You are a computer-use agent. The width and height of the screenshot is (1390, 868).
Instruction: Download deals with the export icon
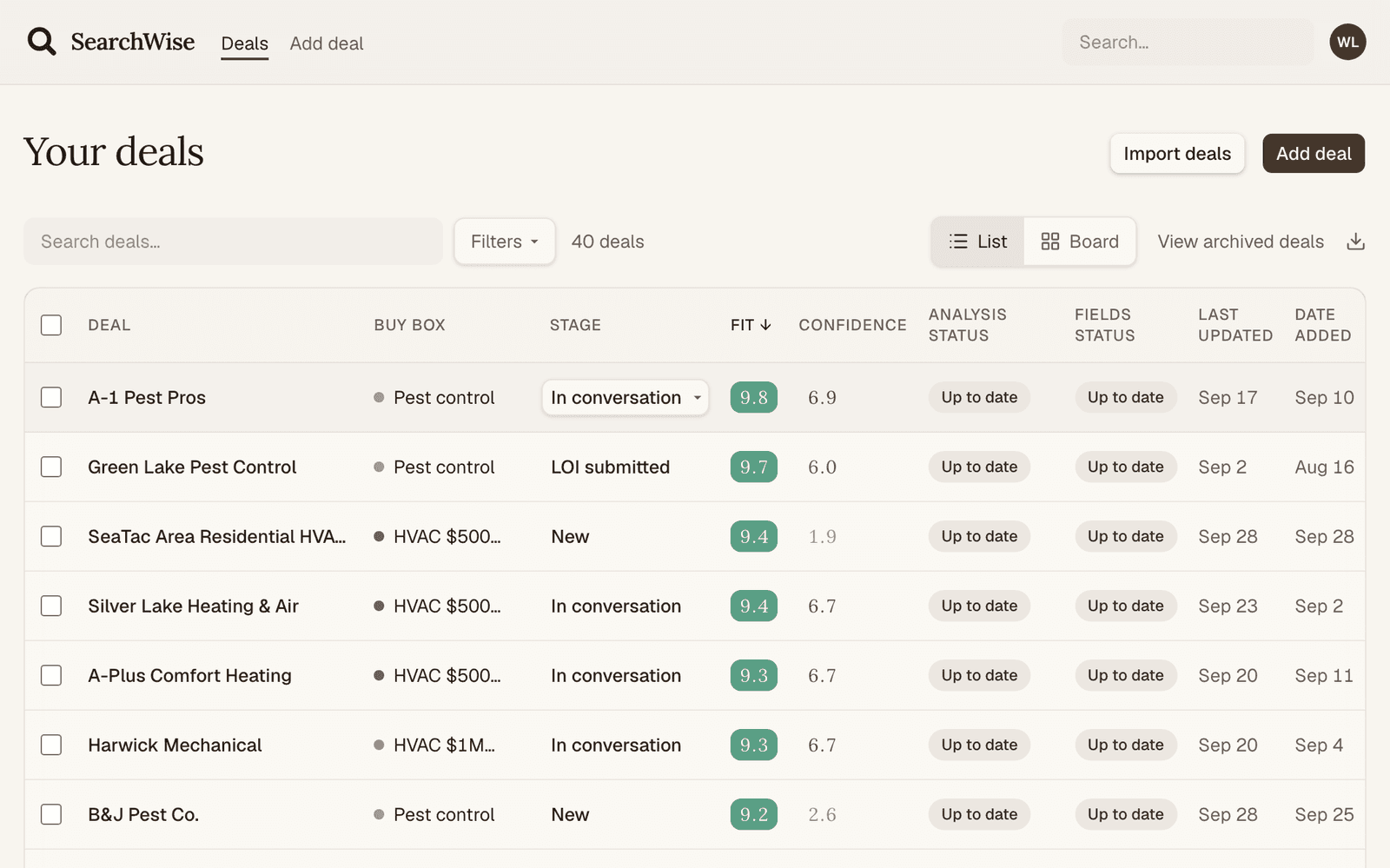point(1355,242)
